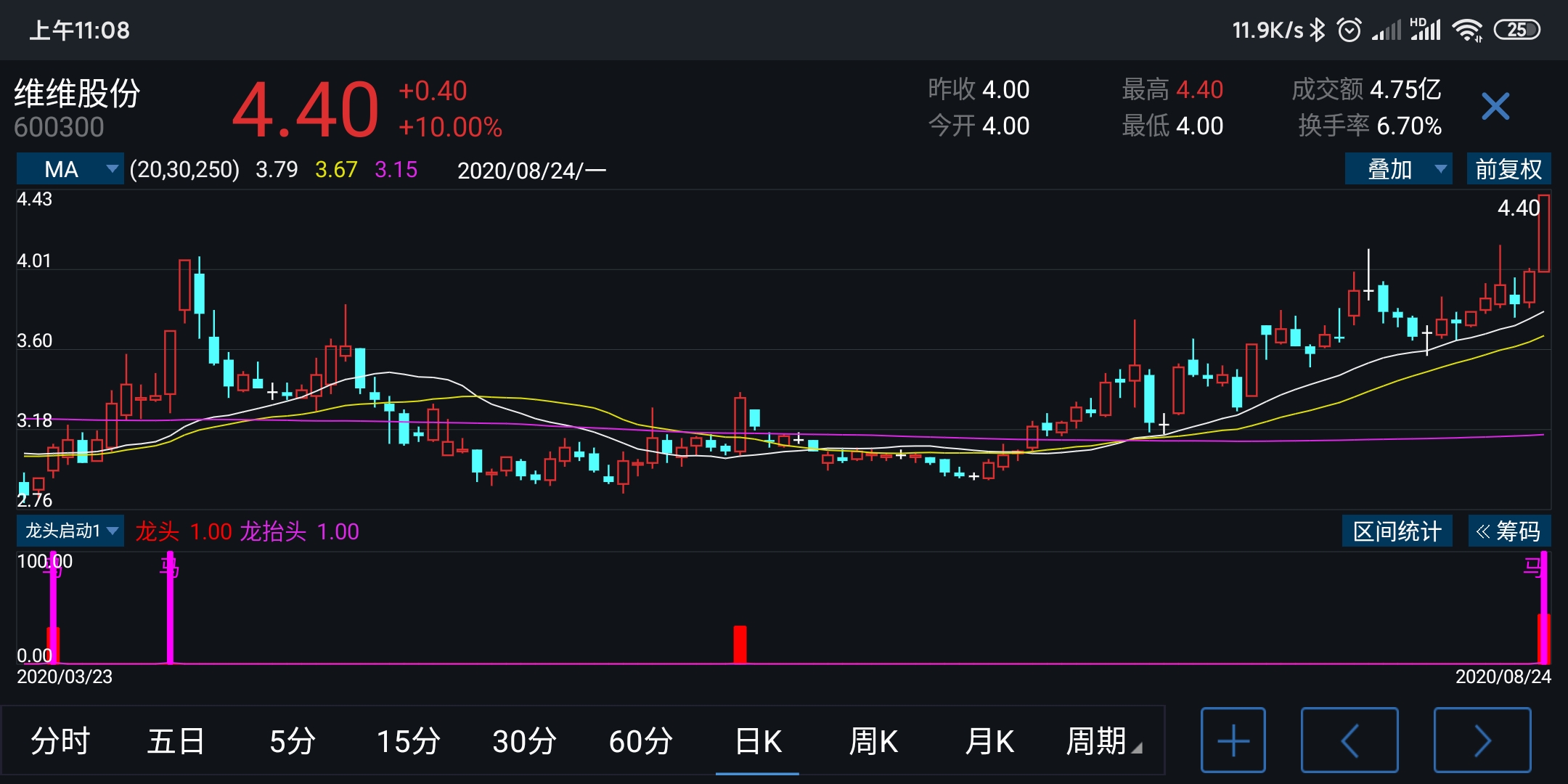The width and height of the screenshot is (1568, 784).
Task: Tap the right arrow navigation icon
Action: pyautogui.click(x=1482, y=740)
